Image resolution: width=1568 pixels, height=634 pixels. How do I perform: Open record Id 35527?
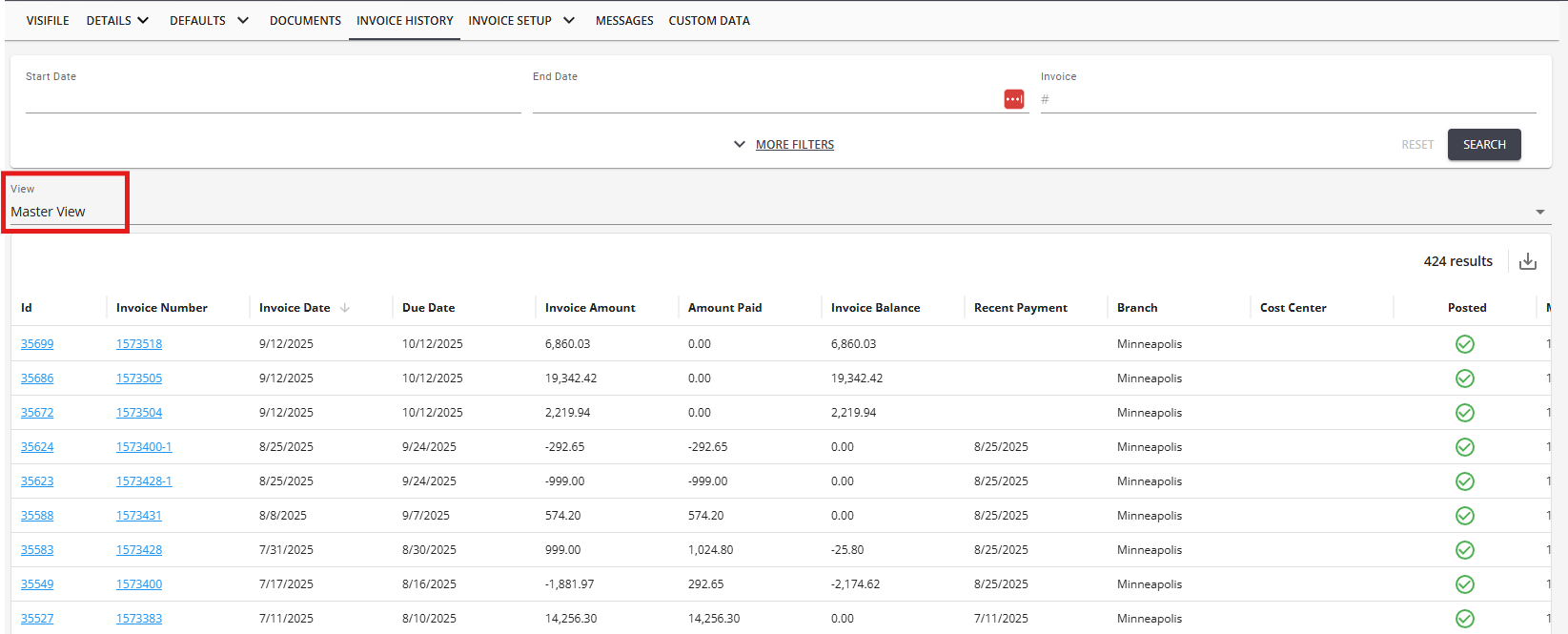click(x=37, y=619)
